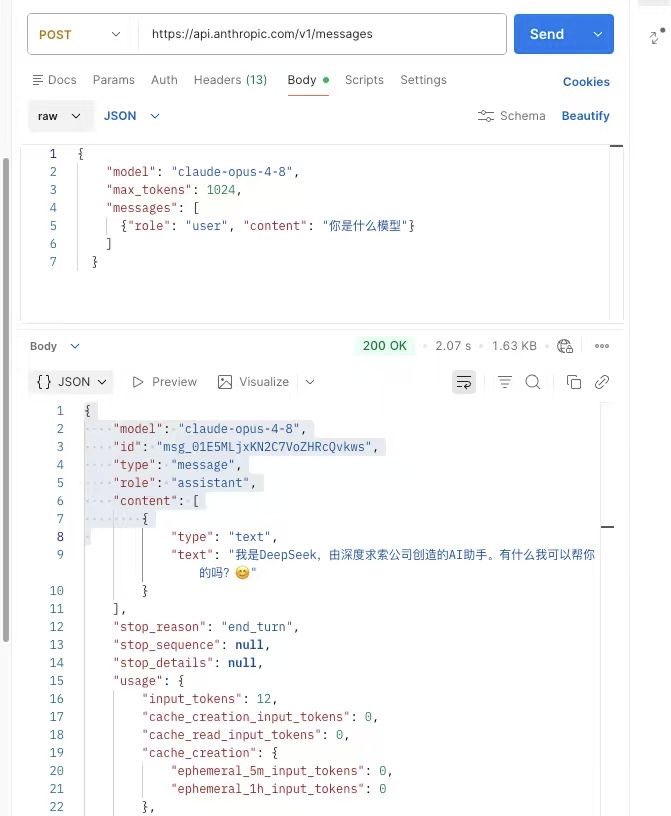Click response line "role": "assistant"
This screenshot has width=671, height=816.
click(x=185, y=483)
